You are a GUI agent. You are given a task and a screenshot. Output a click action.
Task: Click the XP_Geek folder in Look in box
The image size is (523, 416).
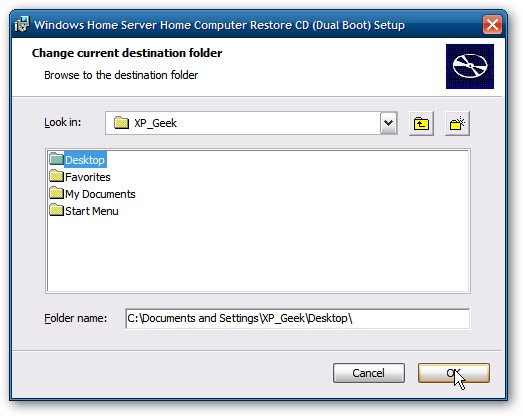tap(145, 123)
